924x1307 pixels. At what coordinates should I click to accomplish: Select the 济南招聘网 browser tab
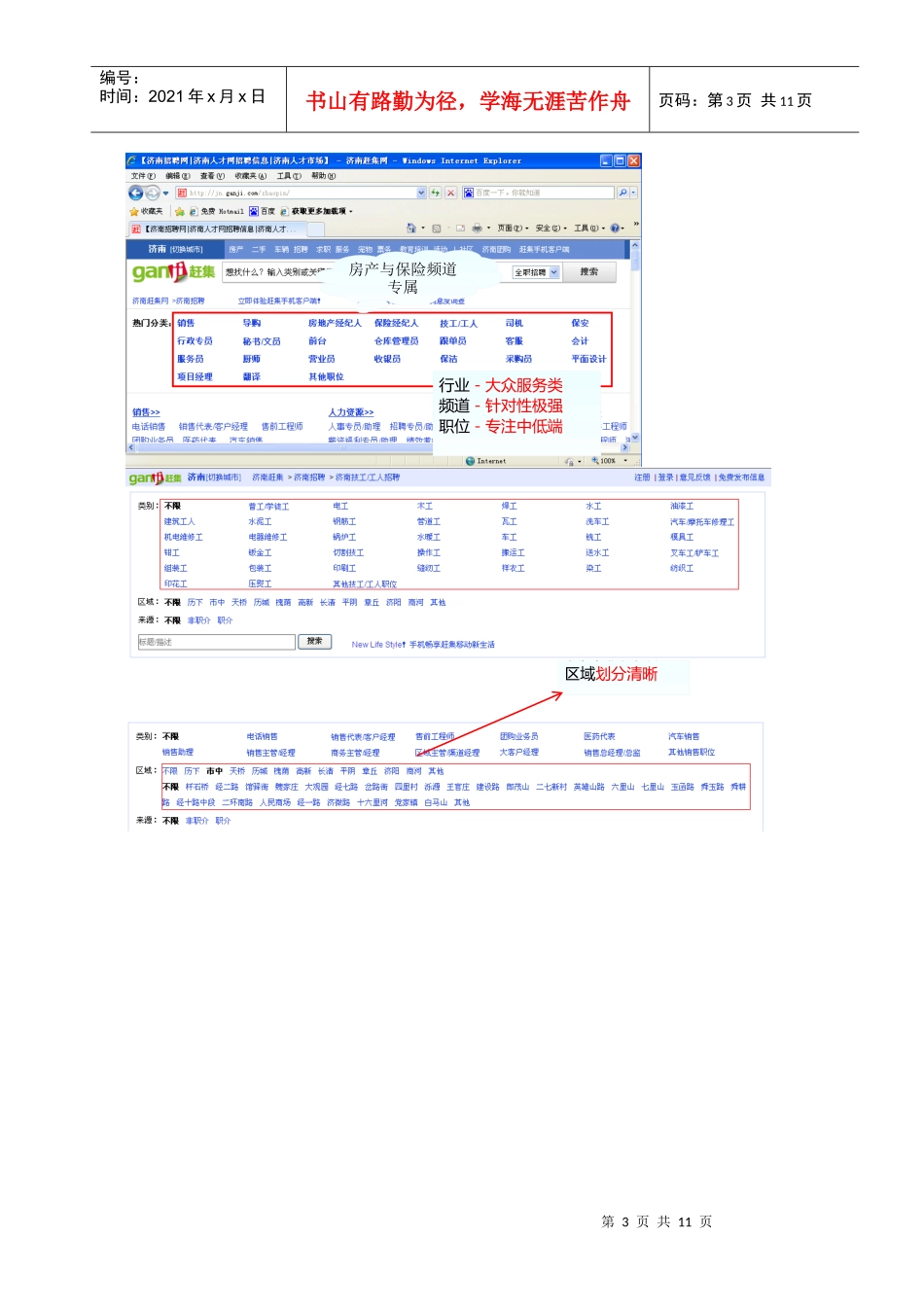click(218, 230)
